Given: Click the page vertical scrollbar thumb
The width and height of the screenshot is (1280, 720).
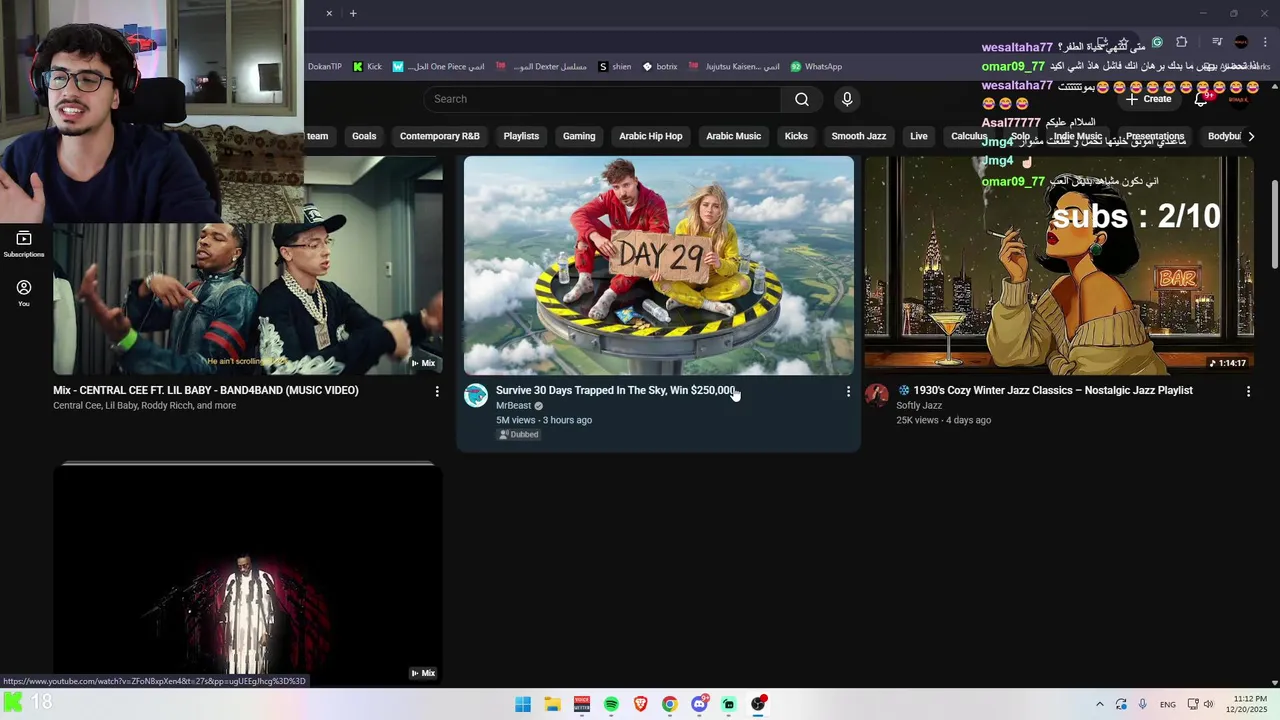Looking at the screenshot, I should (x=1274, y=224).
